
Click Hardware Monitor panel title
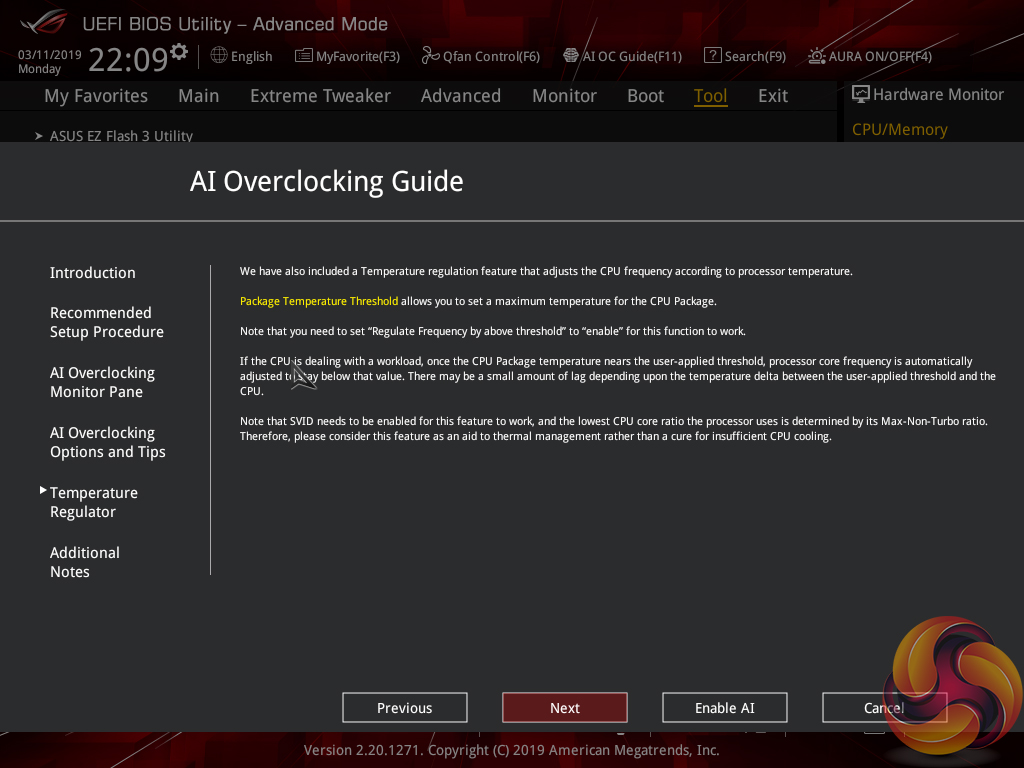point(938,95)
